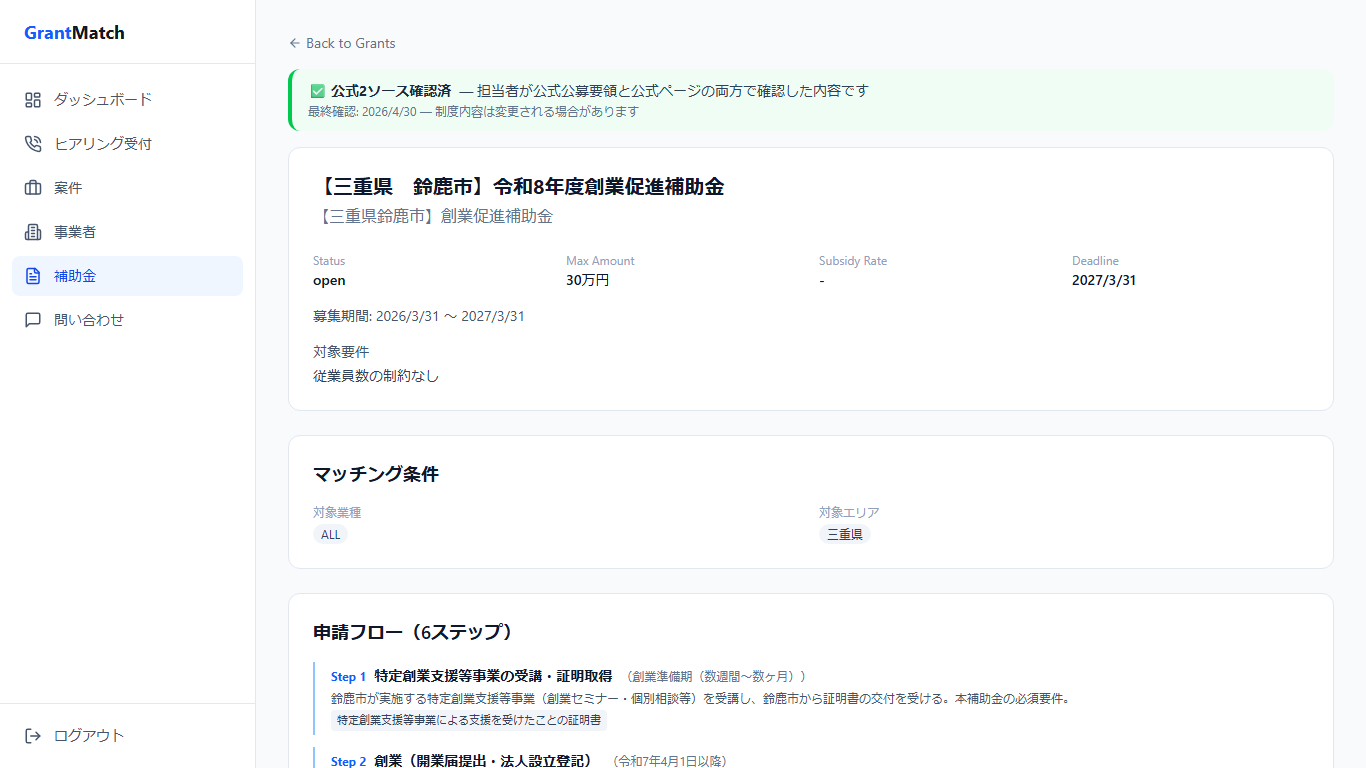1366x768 pixels.
Task: Click the building icon next to 事業者
Action: [32, 231]
